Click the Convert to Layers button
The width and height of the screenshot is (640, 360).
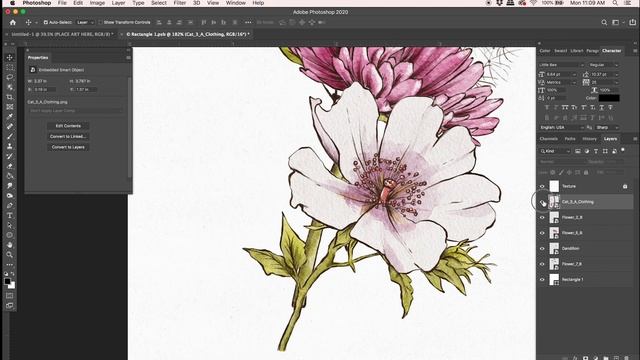pyautogui.click(x=68, y=147)
